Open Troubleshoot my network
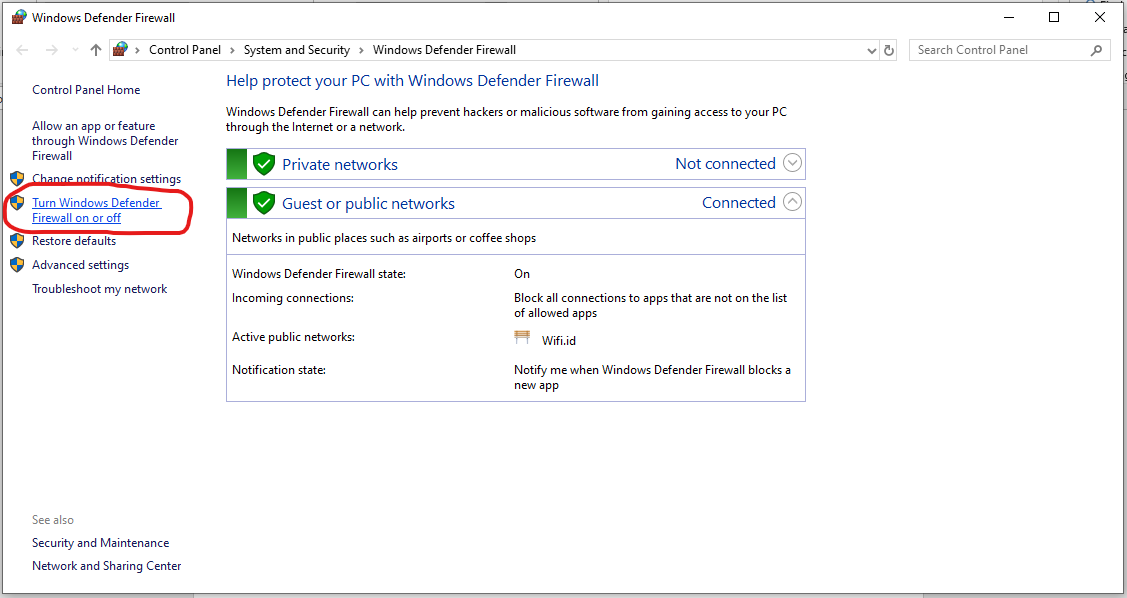Viewport: 1127px width, 598px height. 99,289
